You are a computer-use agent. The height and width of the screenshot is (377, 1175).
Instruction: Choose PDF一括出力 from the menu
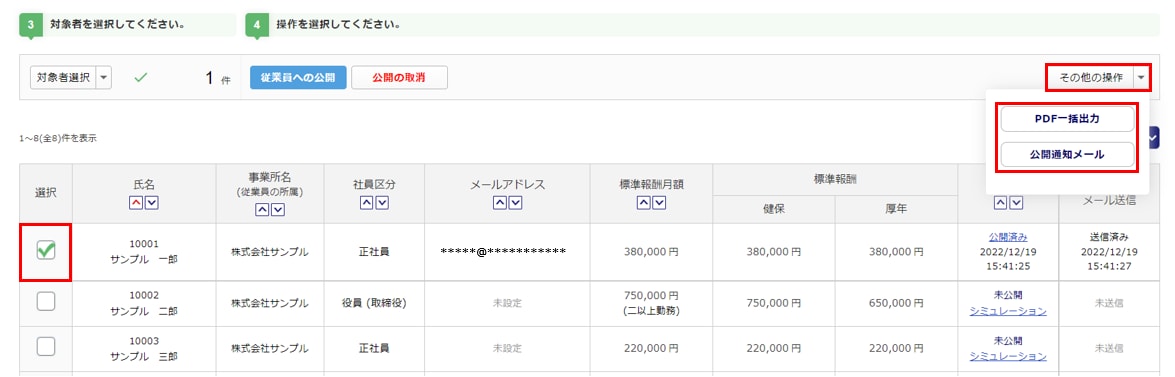(x=1067, y=119)
